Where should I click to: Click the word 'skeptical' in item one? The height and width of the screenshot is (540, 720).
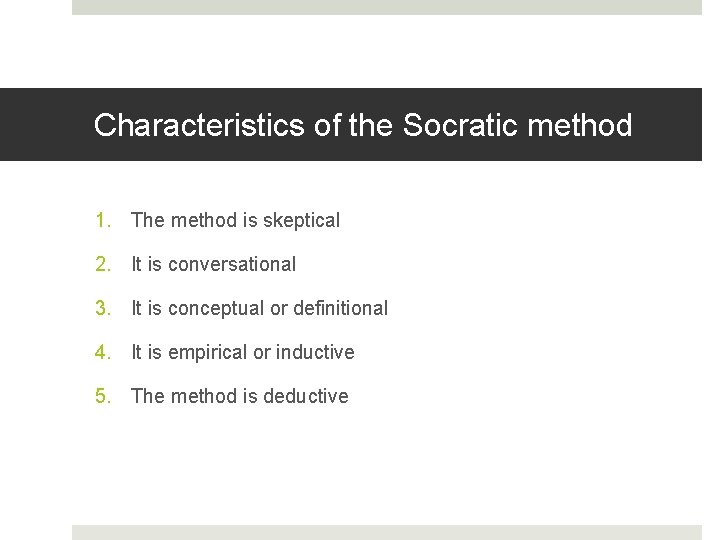tap(301, 220)
